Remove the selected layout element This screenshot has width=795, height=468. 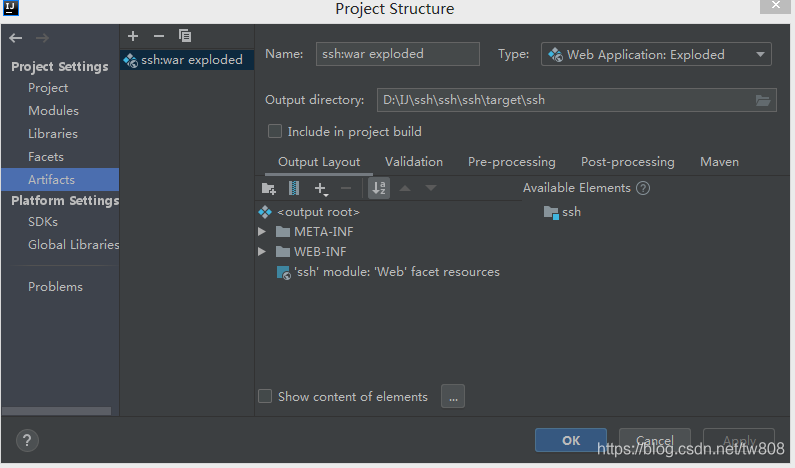(x=346, y=189)
